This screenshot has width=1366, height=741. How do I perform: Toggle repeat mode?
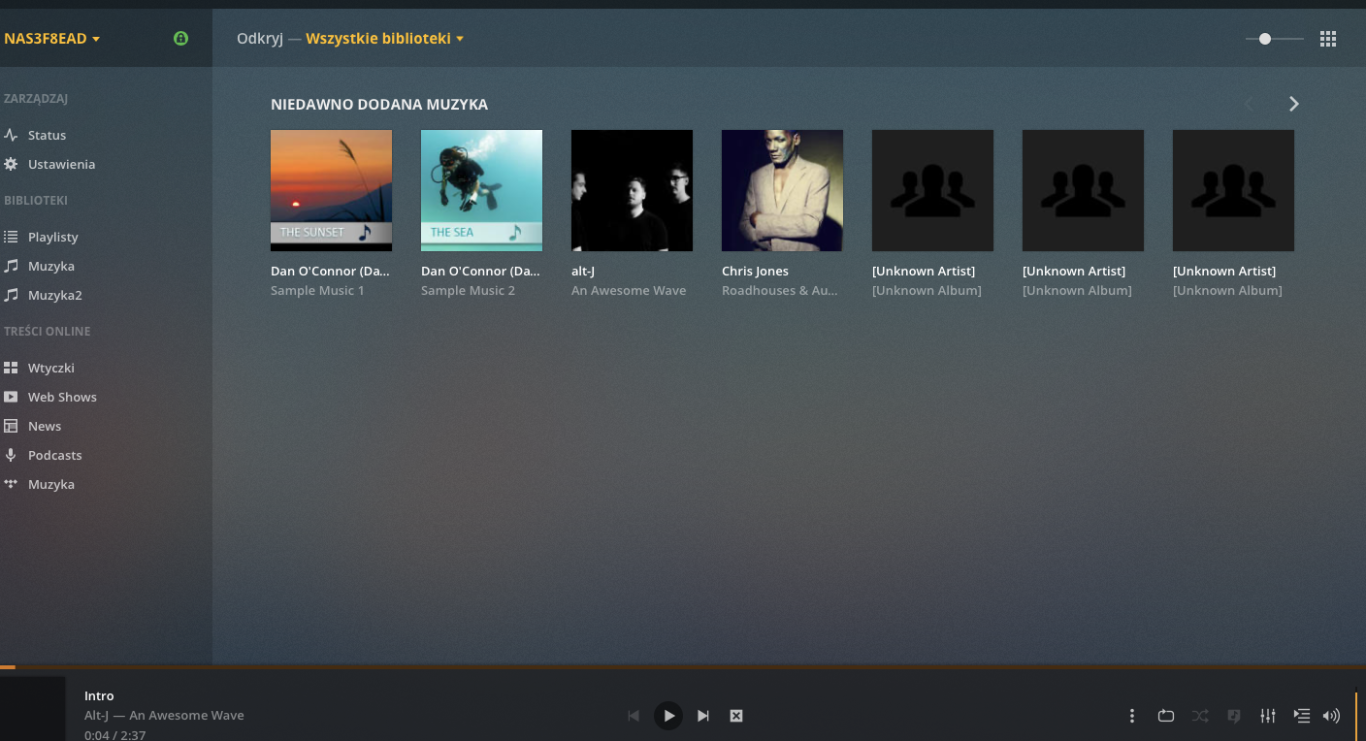point(1166,716)
